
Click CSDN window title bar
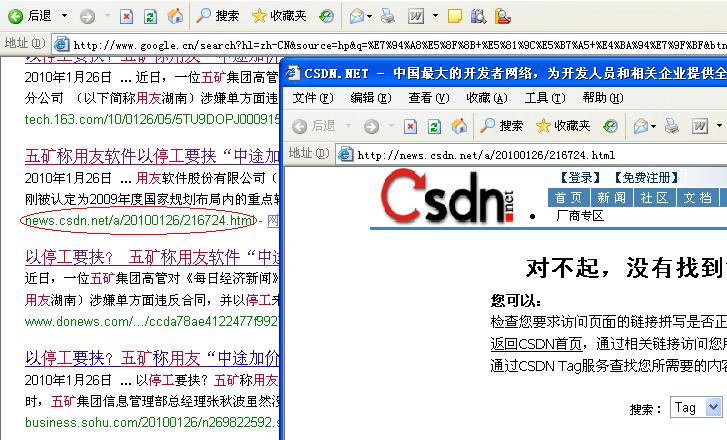[x=505, y=73]
